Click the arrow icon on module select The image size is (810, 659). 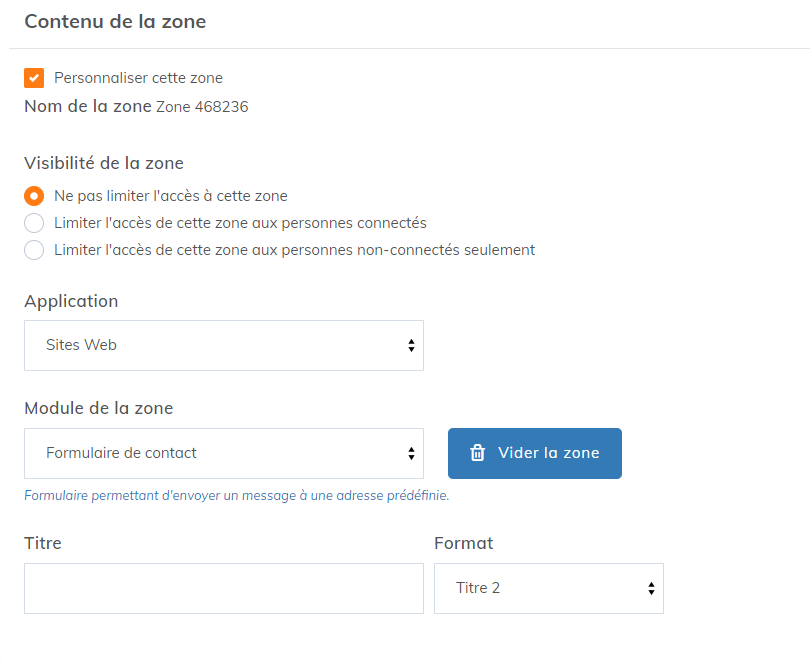coord(411,453)
